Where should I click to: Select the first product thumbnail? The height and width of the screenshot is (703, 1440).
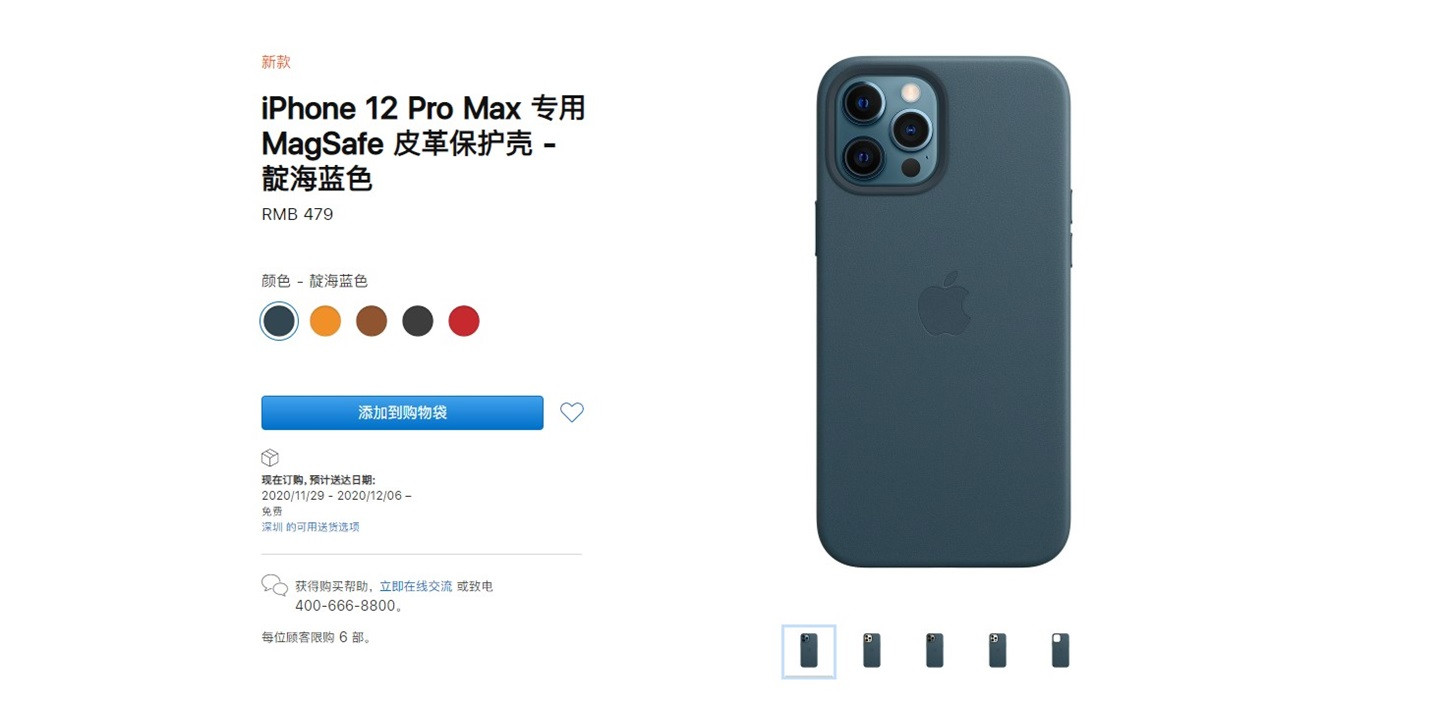click(809, 651)
